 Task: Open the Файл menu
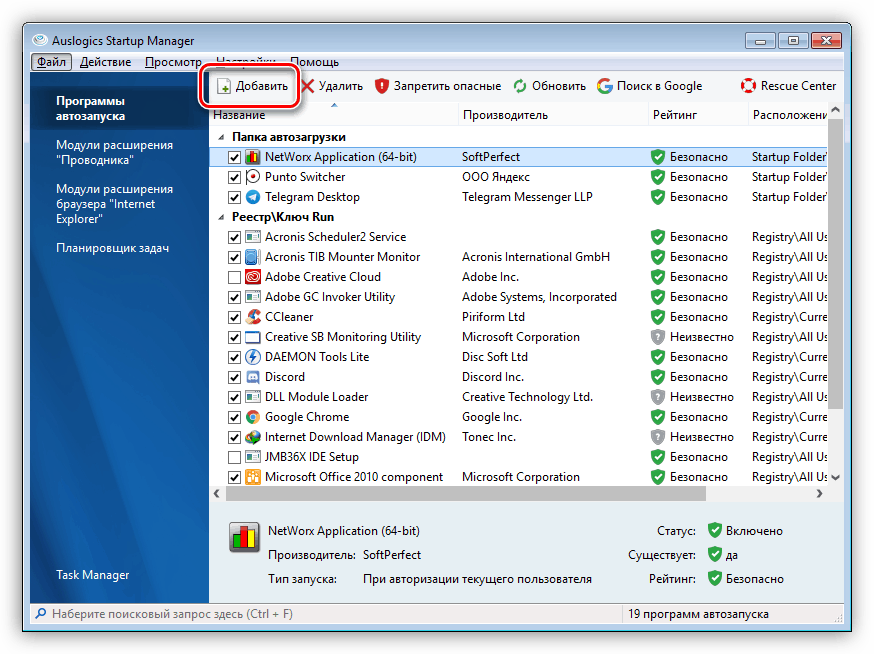51,62
